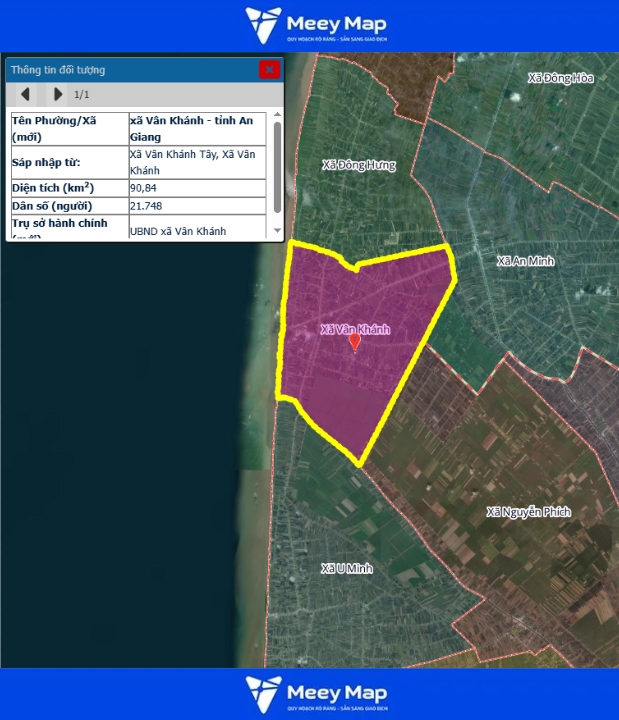The width and height of the screenshot is (619, 720).
Task: Go to next object with right arrow
Action: (57, 94)
